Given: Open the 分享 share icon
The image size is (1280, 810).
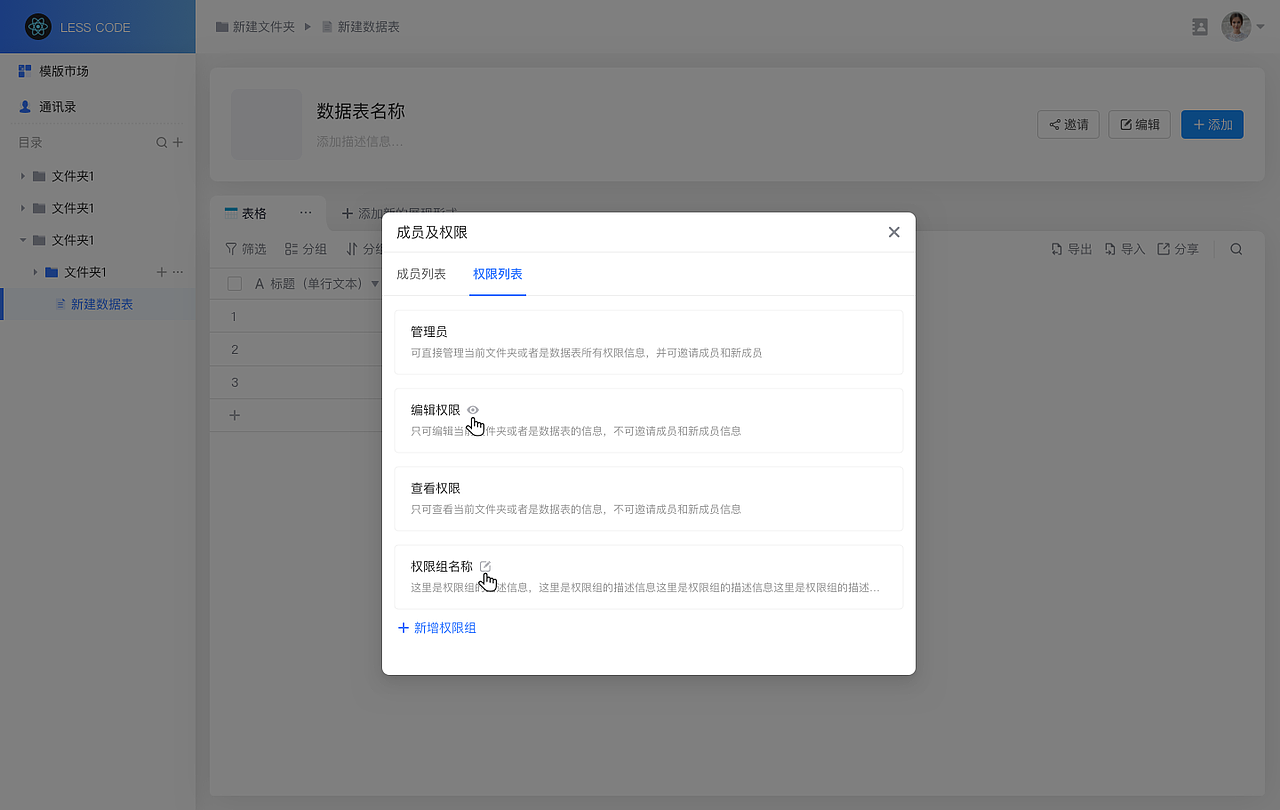Looking at the screenshot, I should [x=1162, y=248].
